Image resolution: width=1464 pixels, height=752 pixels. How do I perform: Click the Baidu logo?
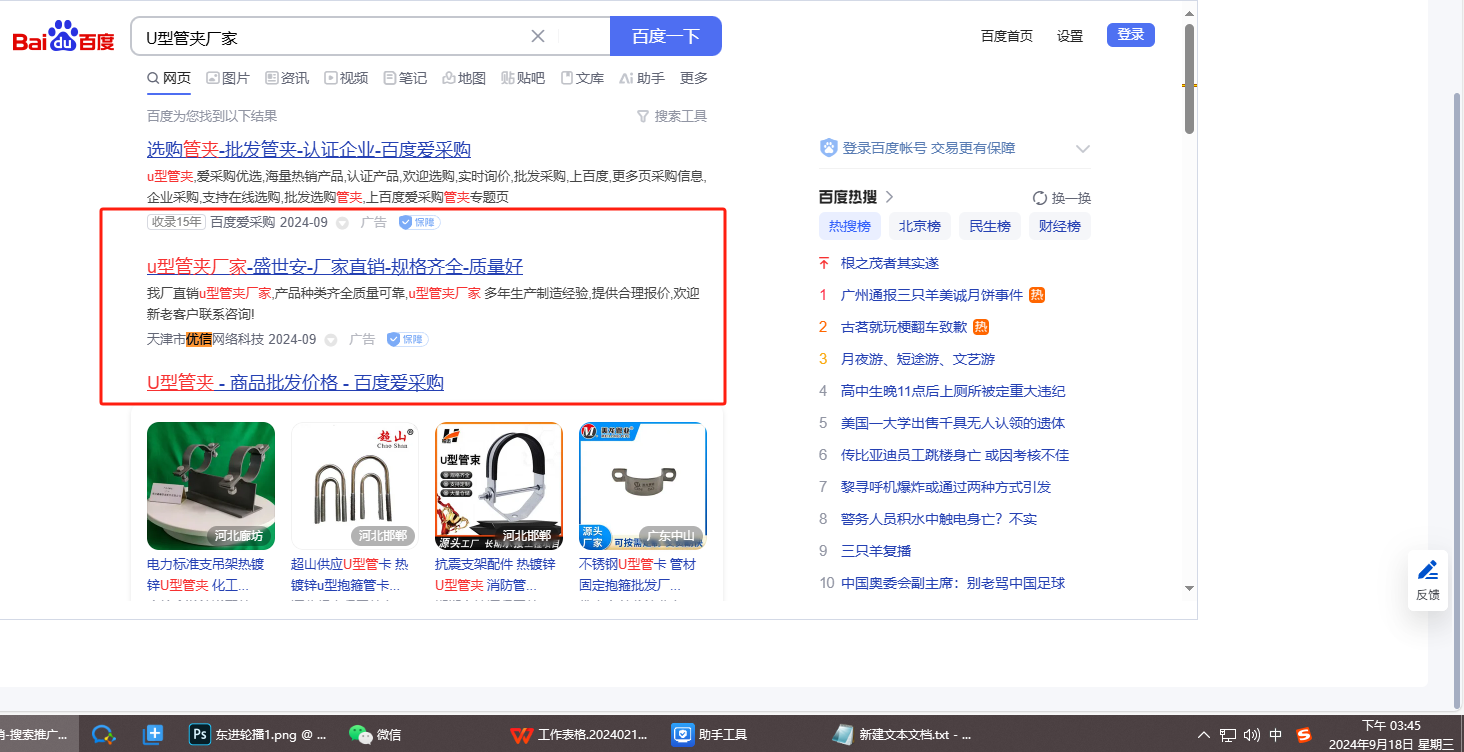pos(63,37)
